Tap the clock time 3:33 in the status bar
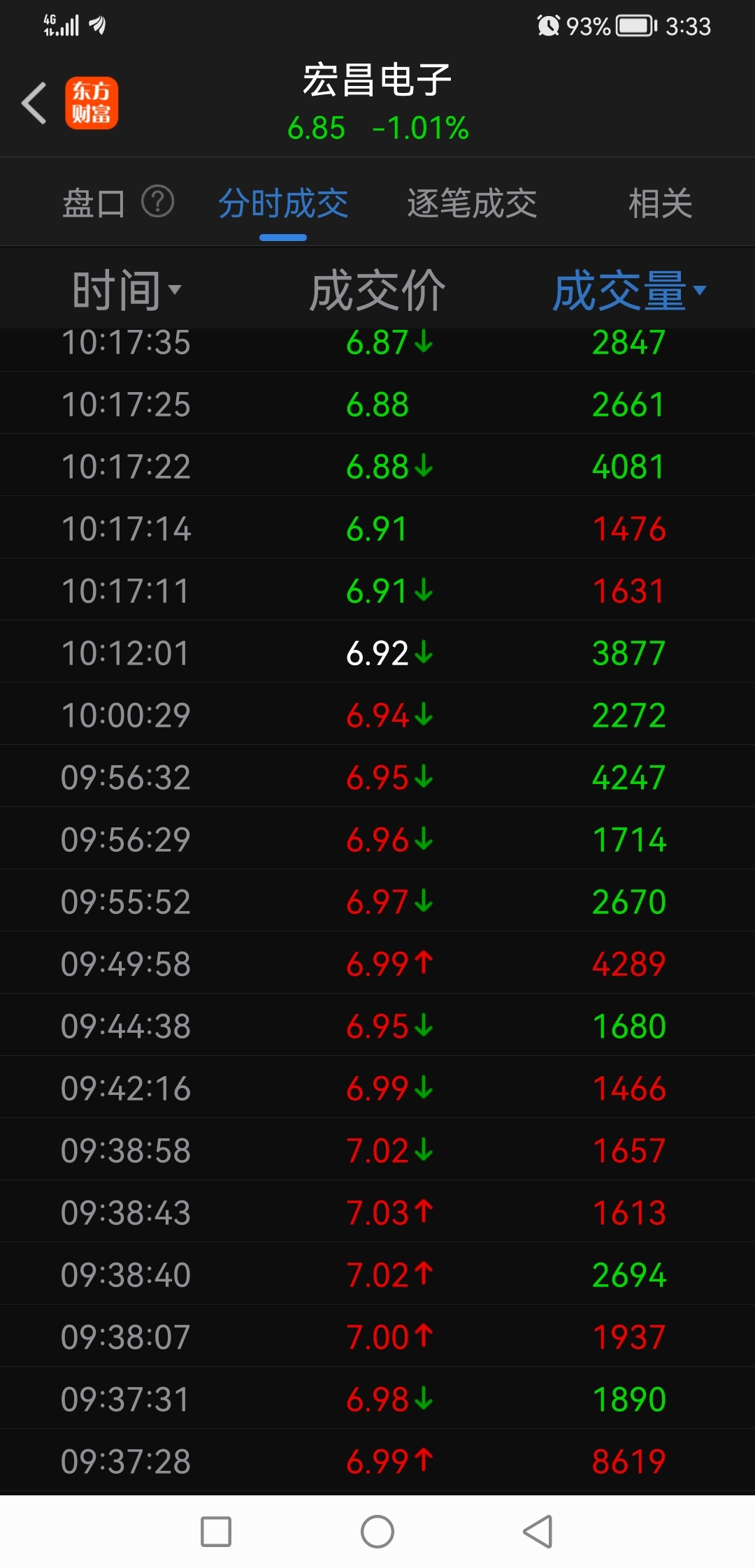 (x=688, y=27)
